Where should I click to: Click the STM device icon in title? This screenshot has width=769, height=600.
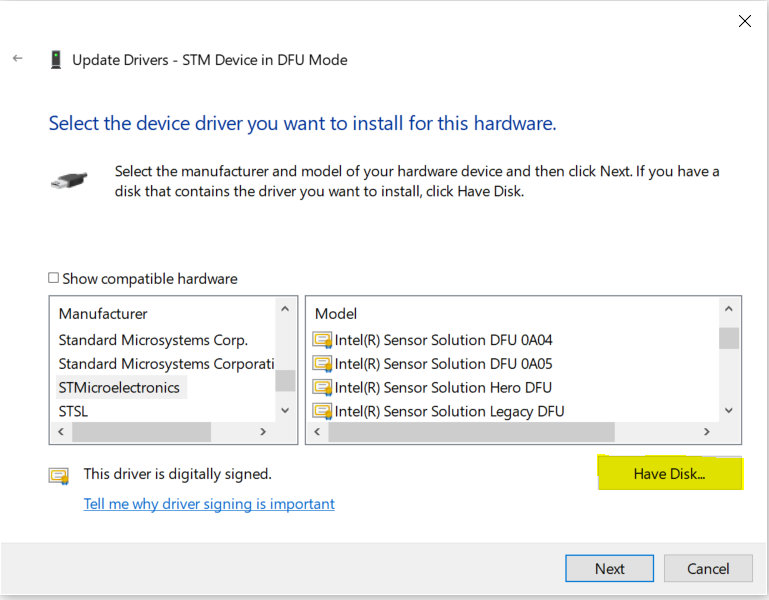pyautogui.click(x=56, y=60)
